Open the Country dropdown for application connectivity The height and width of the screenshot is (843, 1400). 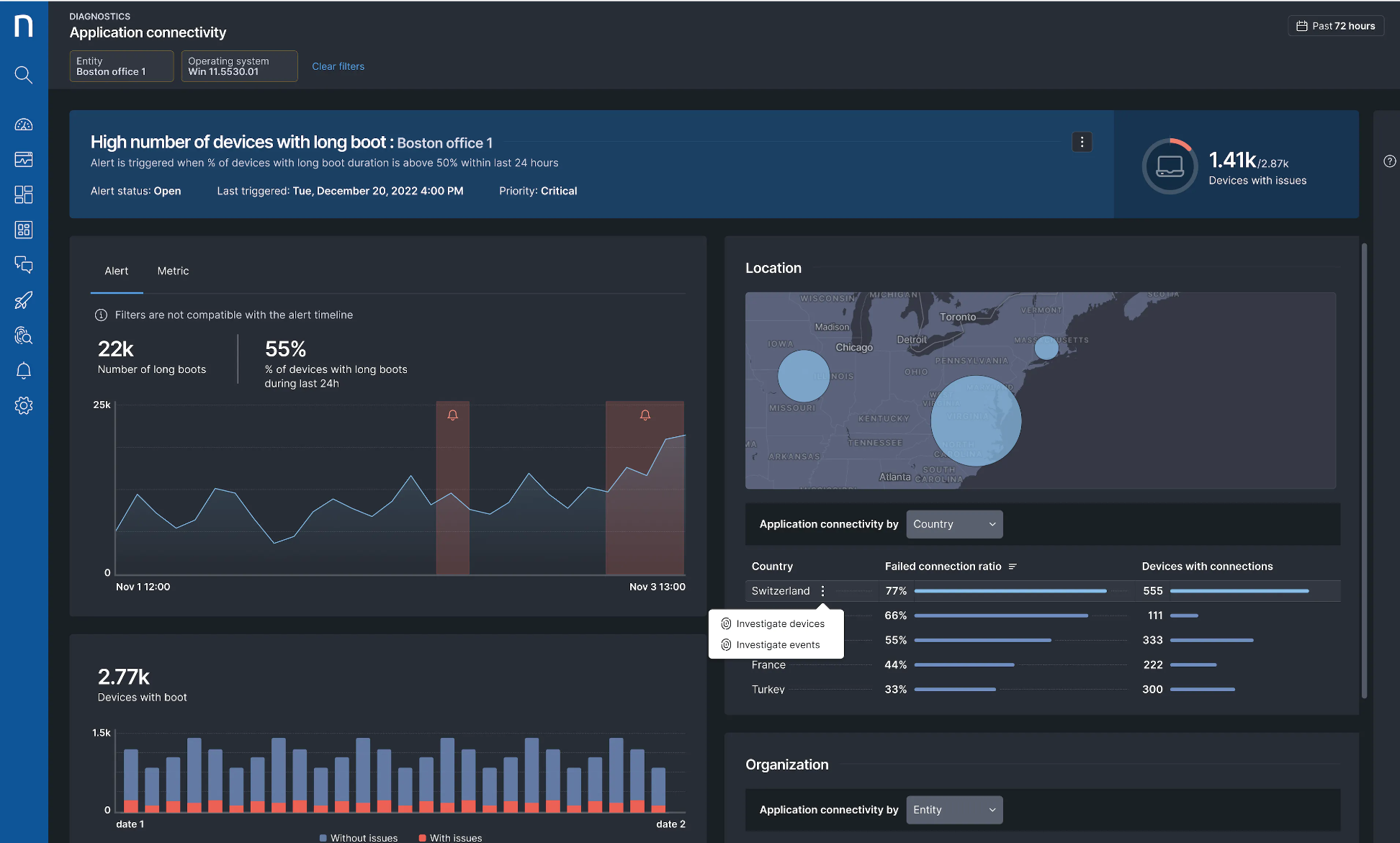[954, 524]
